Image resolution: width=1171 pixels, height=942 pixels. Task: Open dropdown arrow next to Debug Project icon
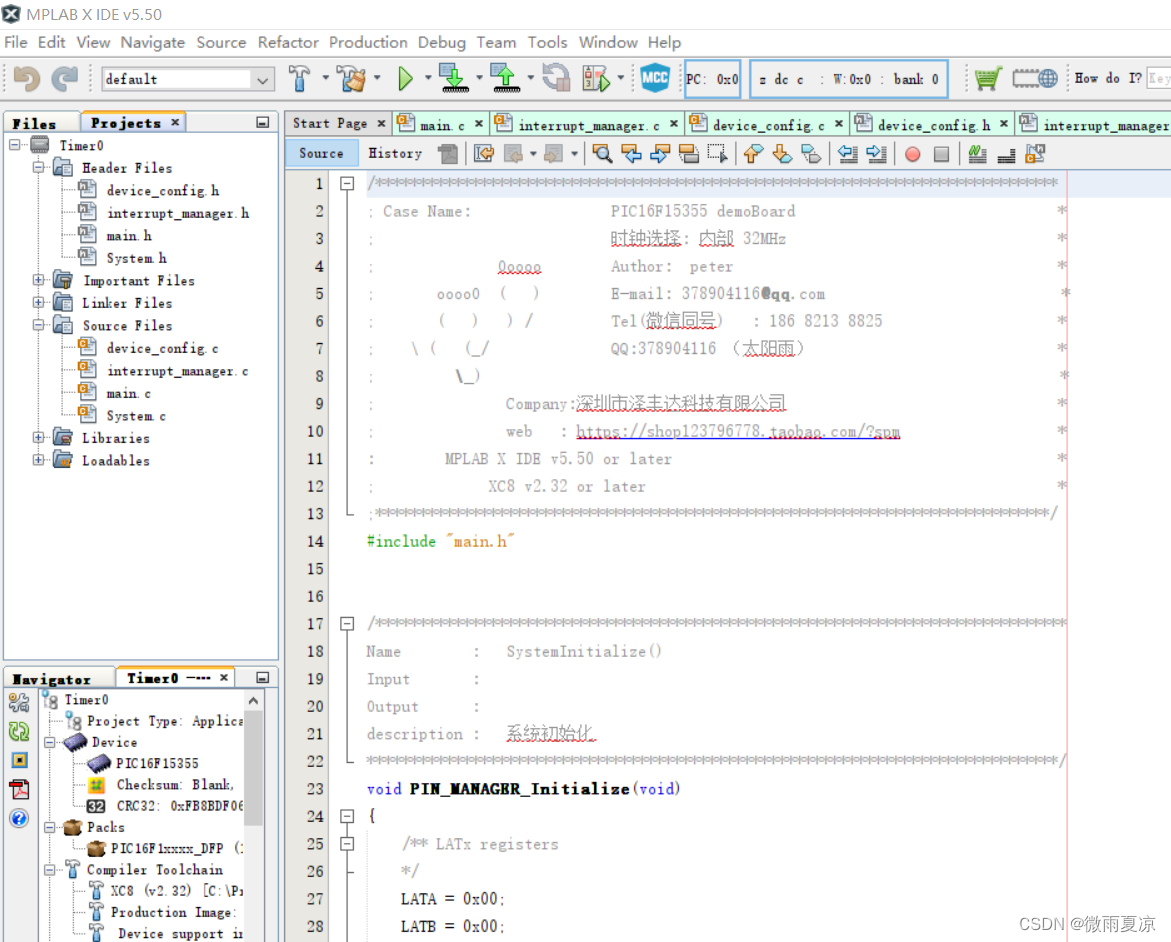tap(621, 78)
